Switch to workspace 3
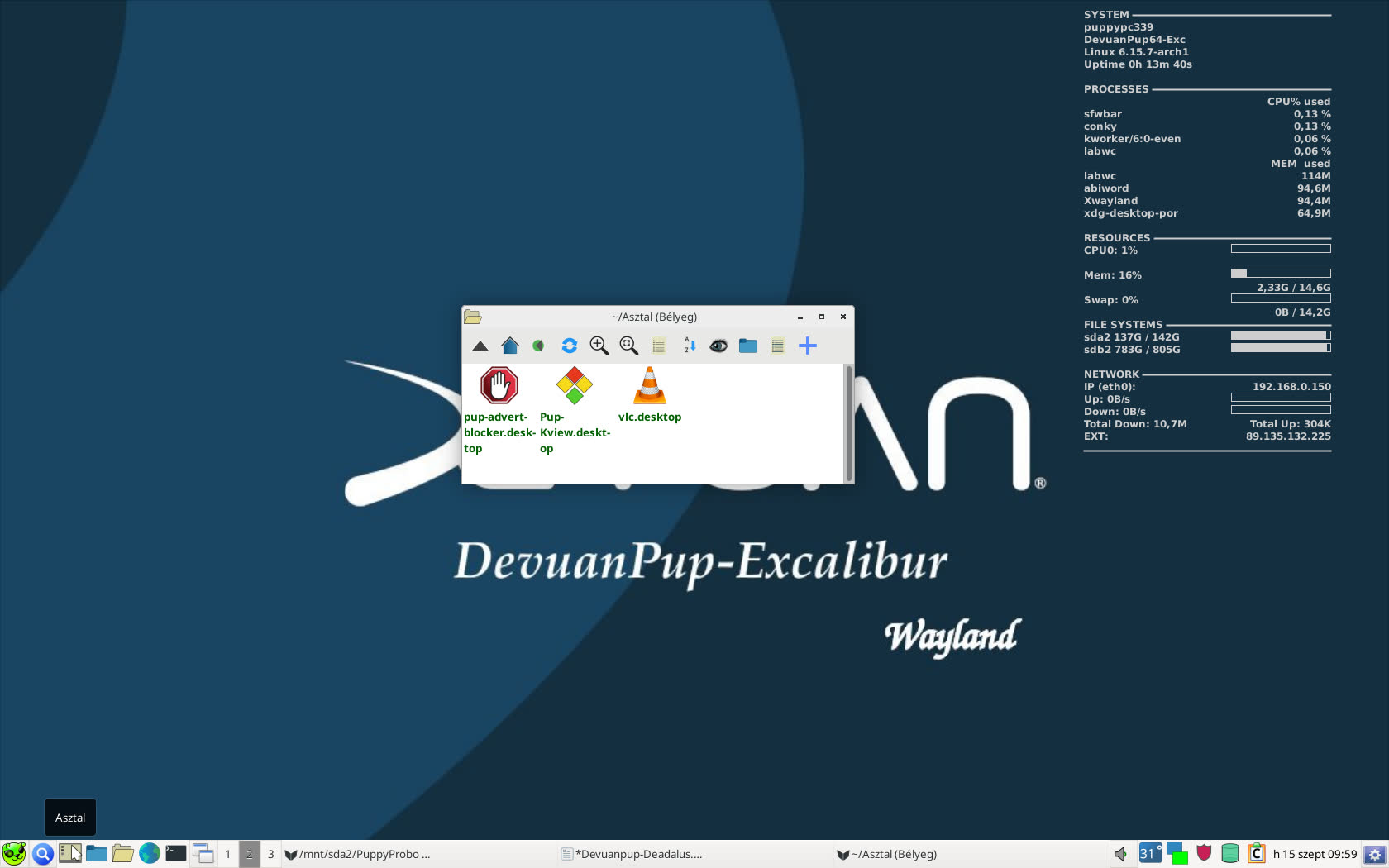 coord(270,854)
